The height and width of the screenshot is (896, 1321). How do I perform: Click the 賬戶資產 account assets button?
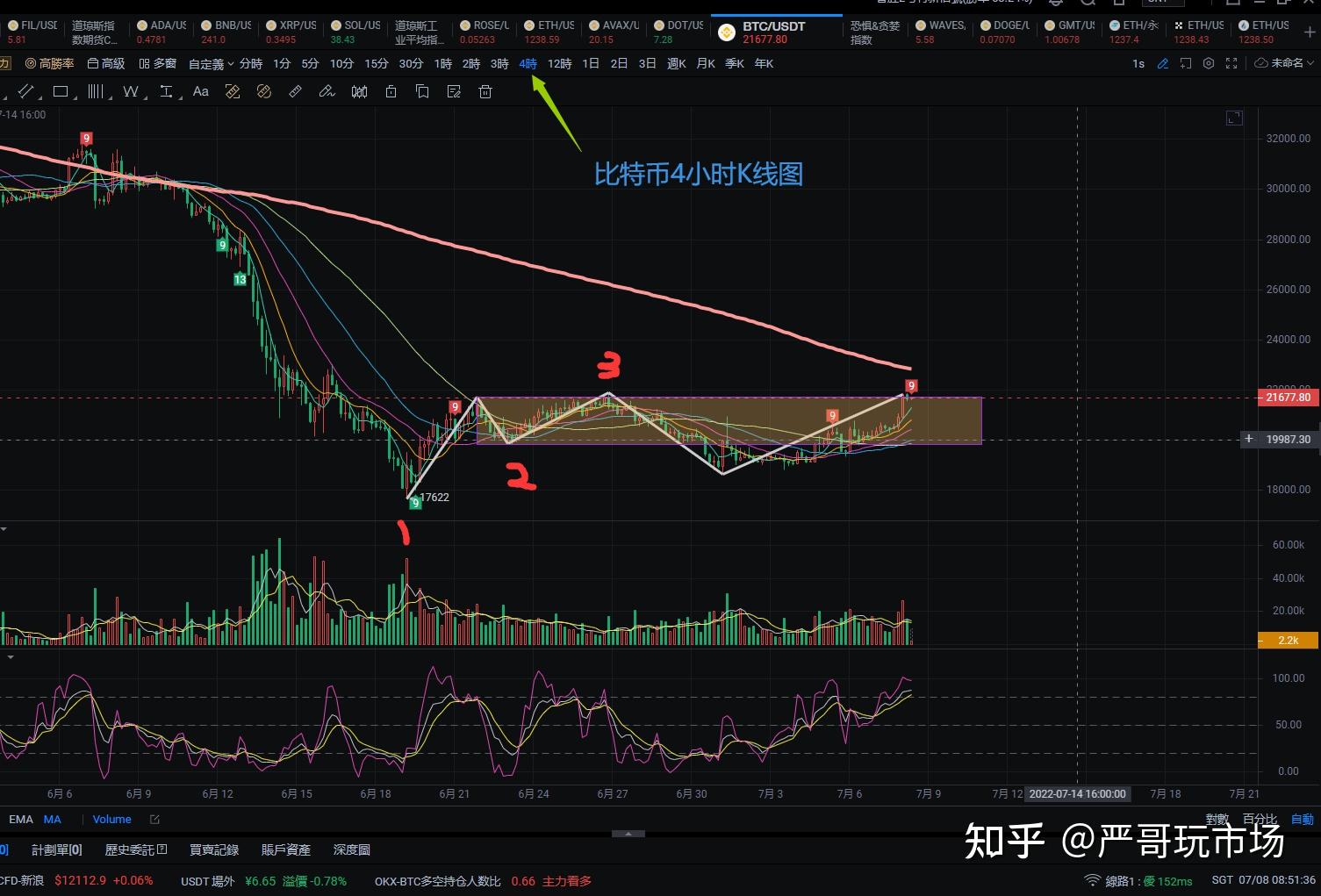click(x=285, y=849)
